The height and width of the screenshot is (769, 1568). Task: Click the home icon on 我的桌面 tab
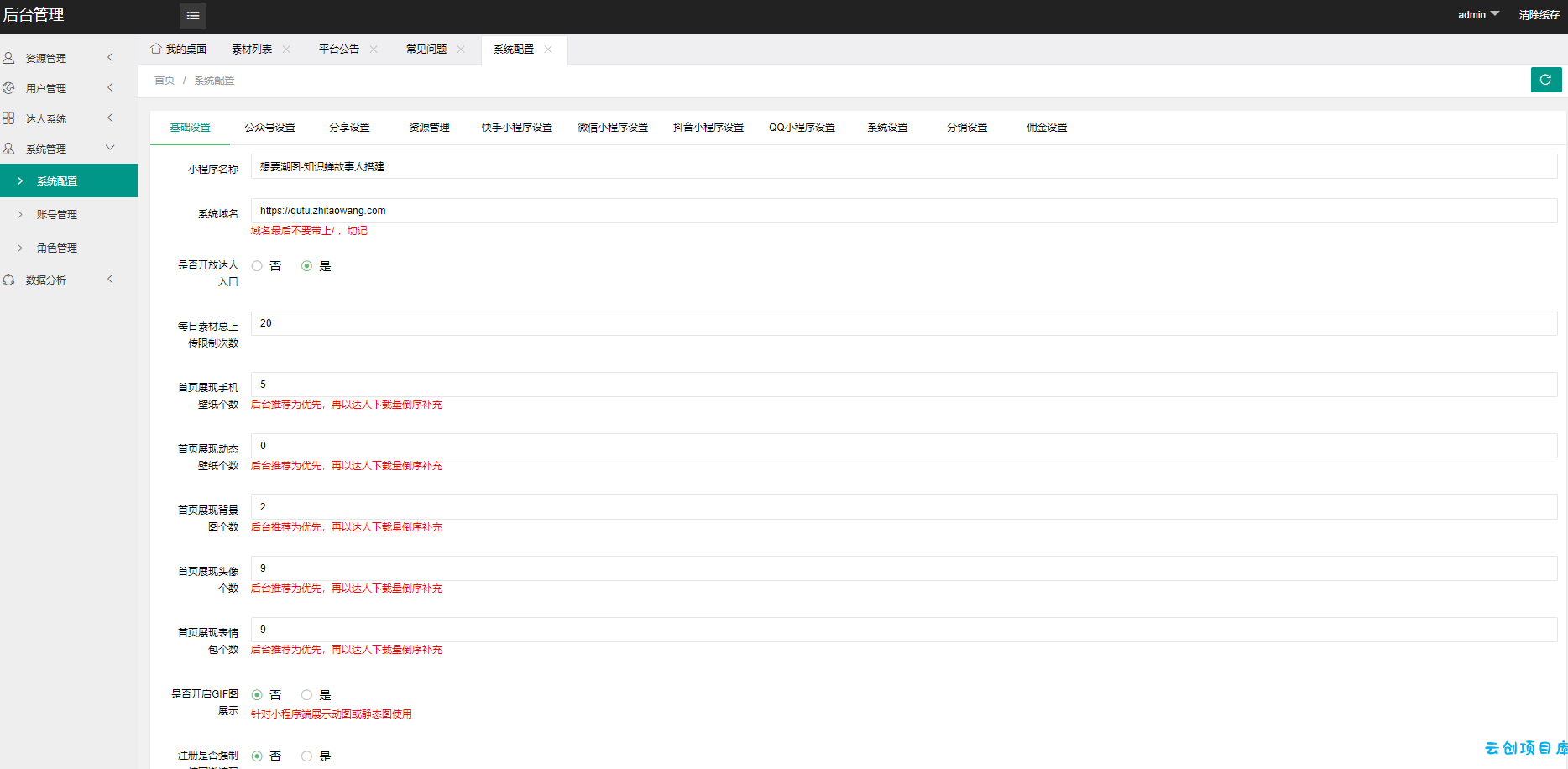(x=156, y=49)
